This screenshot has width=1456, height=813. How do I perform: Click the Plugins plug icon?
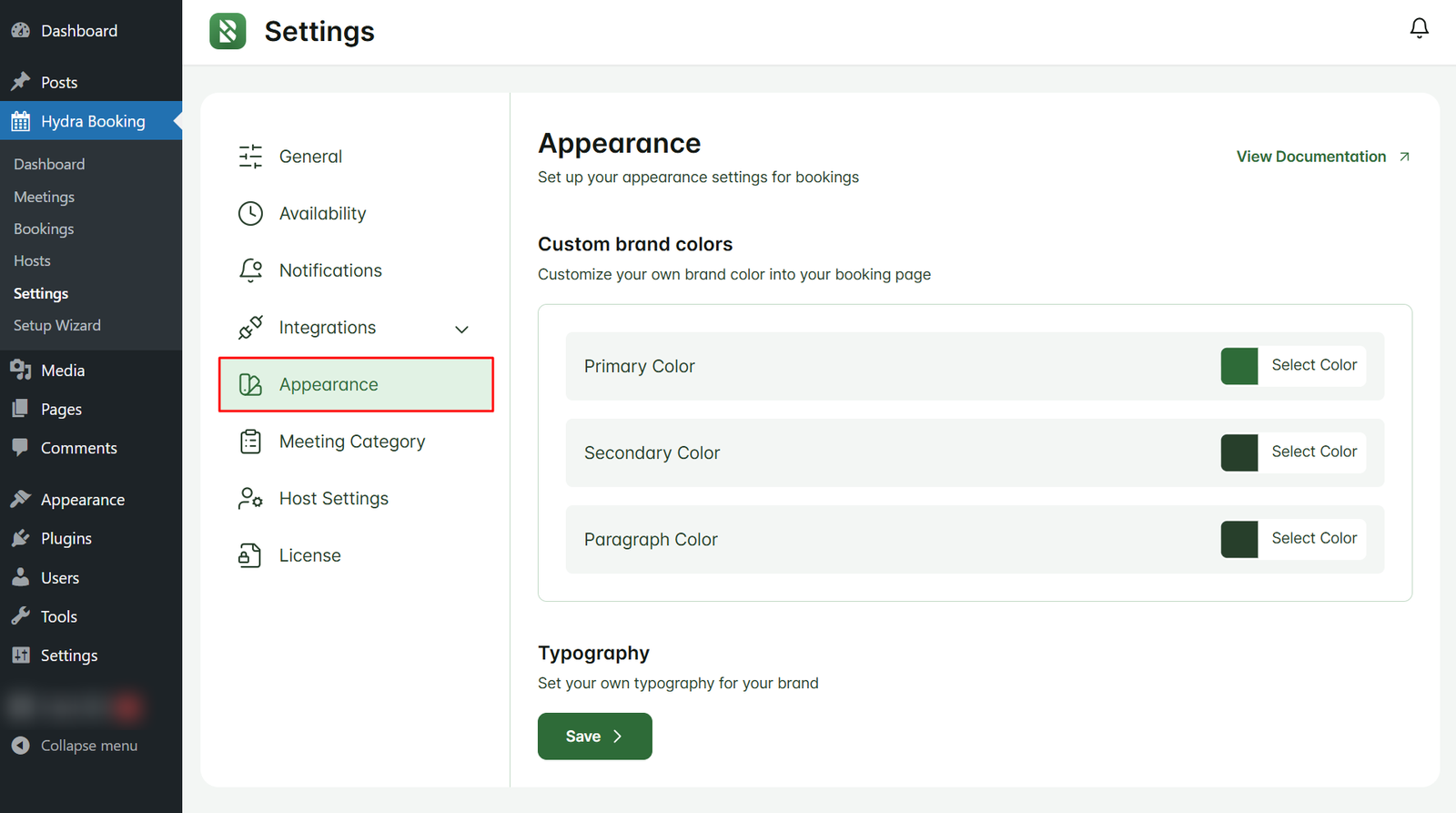pos(20,538)
